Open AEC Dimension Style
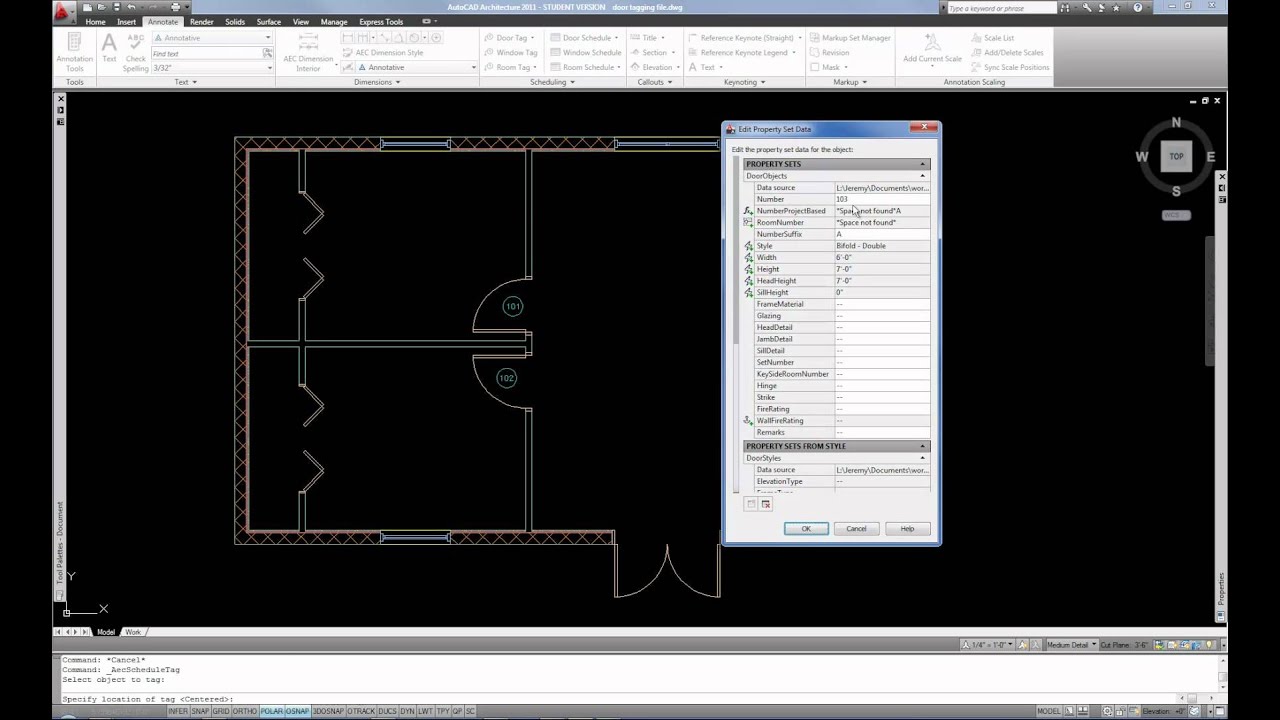Viewport: 1280px width, 720px height. pos(384,53)
